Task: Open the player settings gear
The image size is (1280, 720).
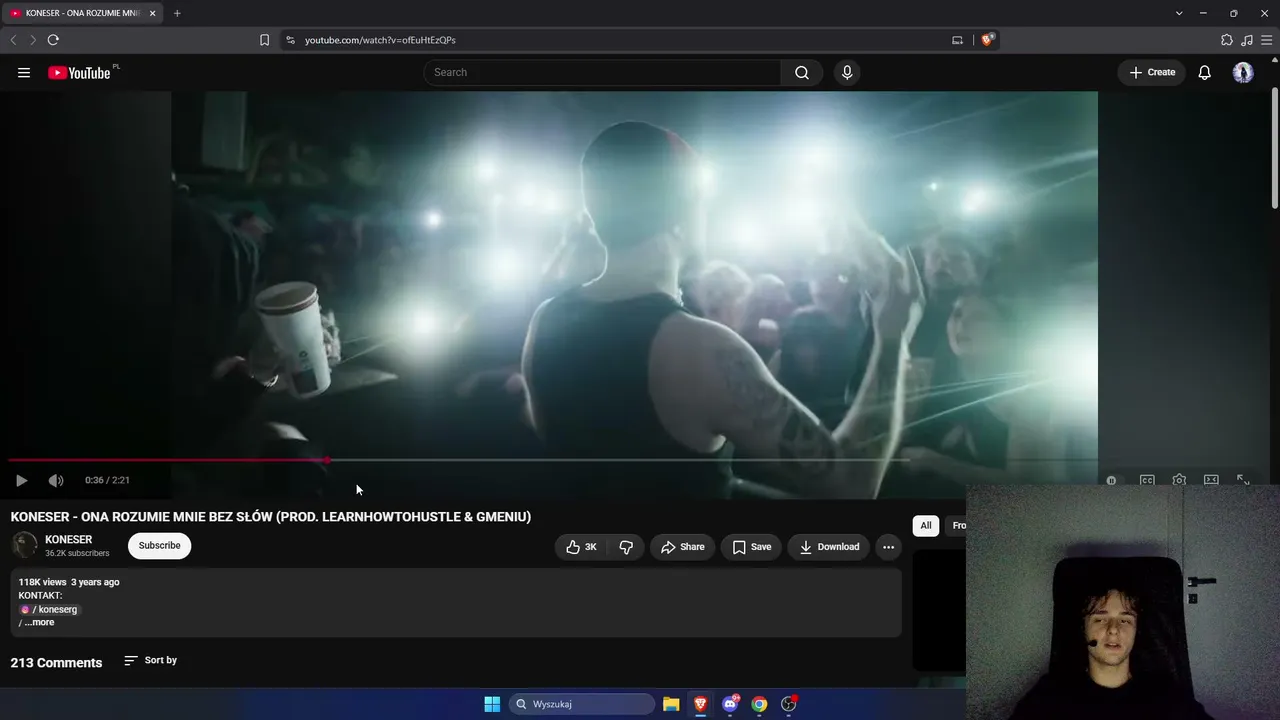Action: (x=1179, y=480)
